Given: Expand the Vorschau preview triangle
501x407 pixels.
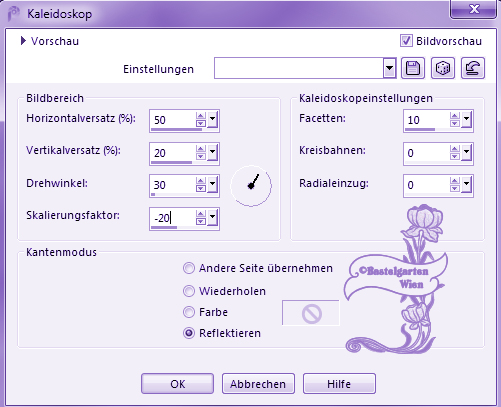Looking at the screenshot, I should 23,41.
